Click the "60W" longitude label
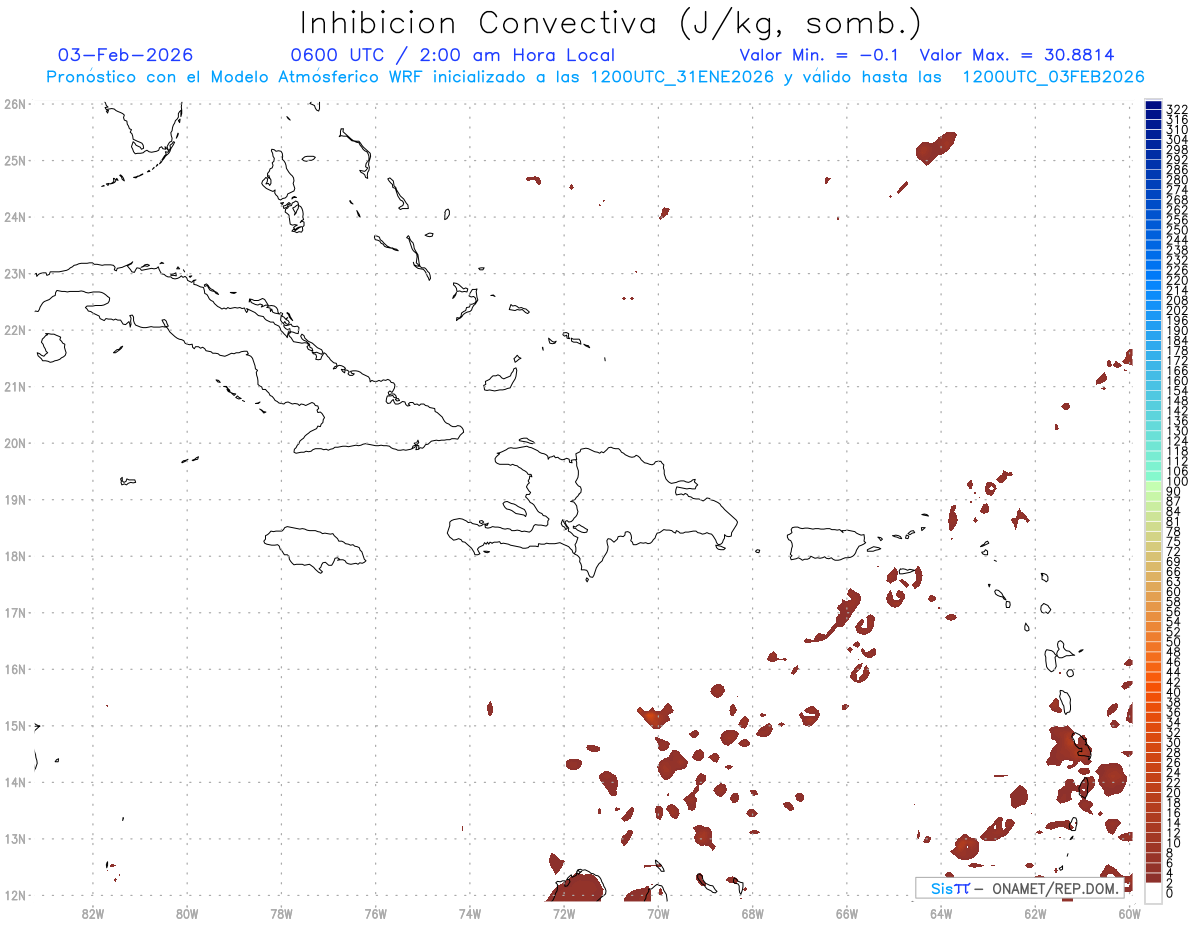The image size is (1200, 927). (x=1130, y=912)
